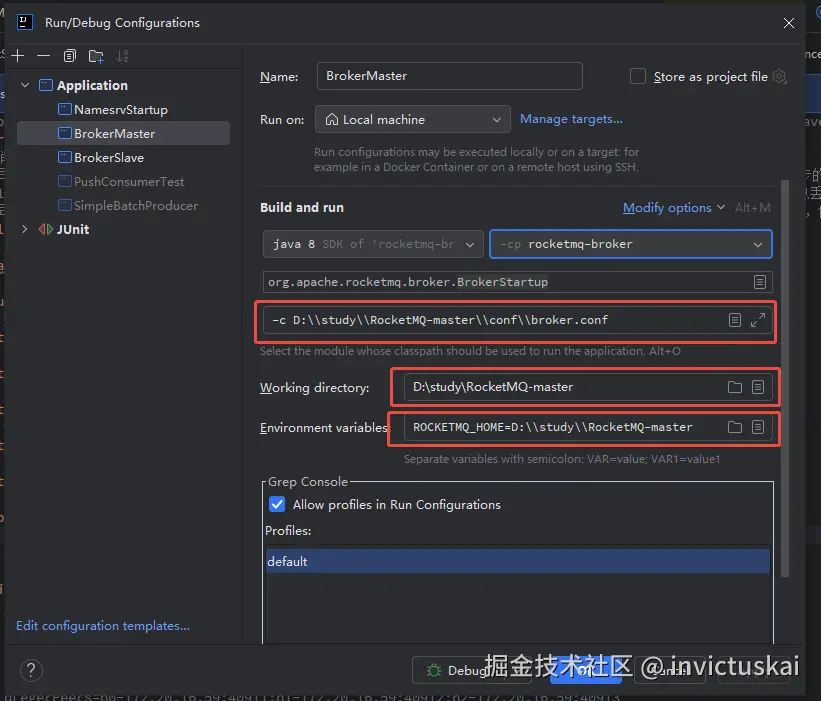Viewport: 821px width, 701px height.
Task: Expand the JUnit tree node
Action: (x=25, y=229)
